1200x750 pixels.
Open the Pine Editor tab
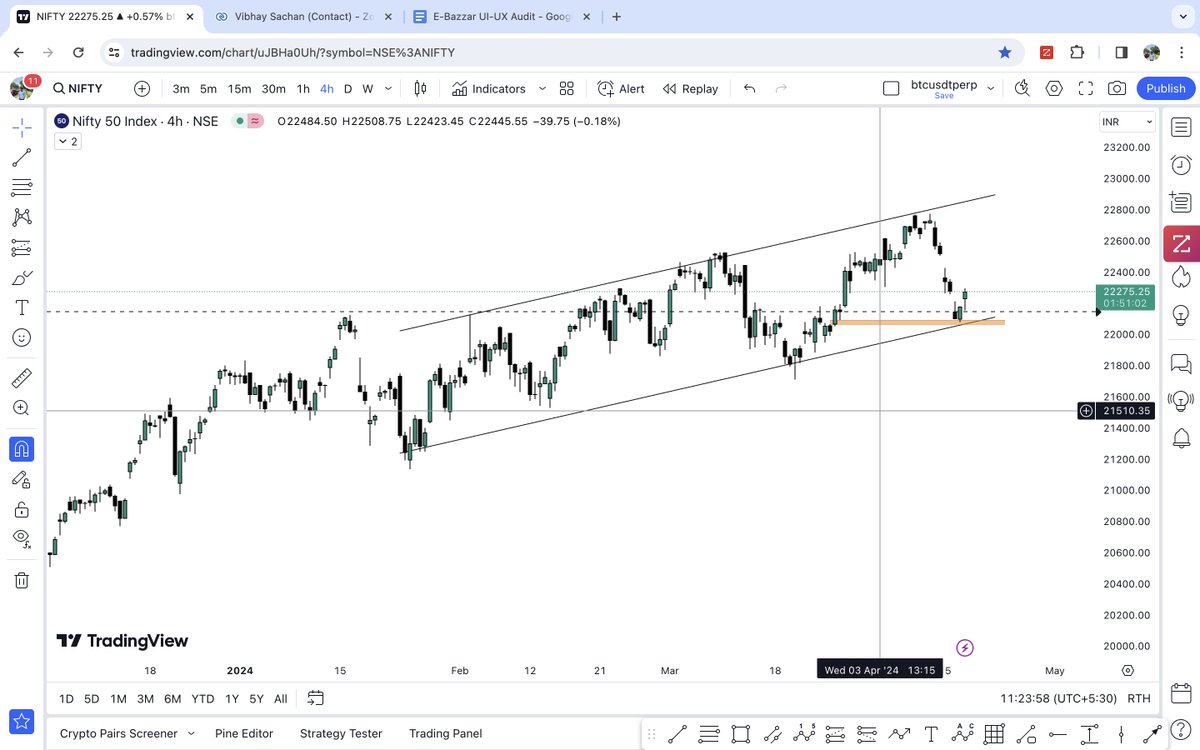(244, 733)
